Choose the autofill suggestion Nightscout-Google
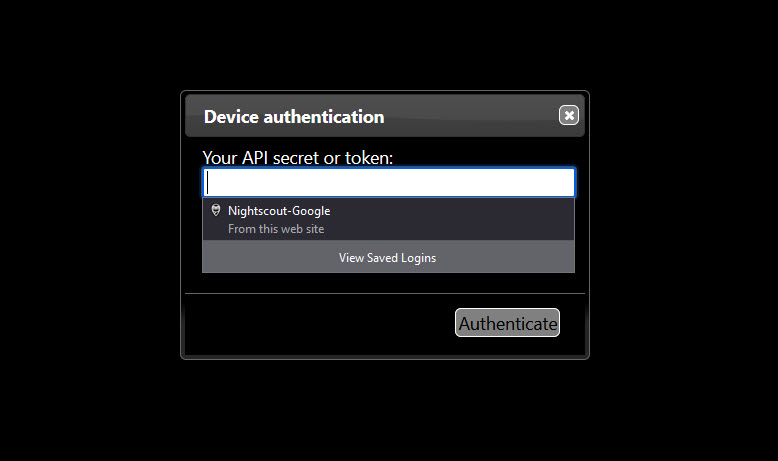 (279, 211)
